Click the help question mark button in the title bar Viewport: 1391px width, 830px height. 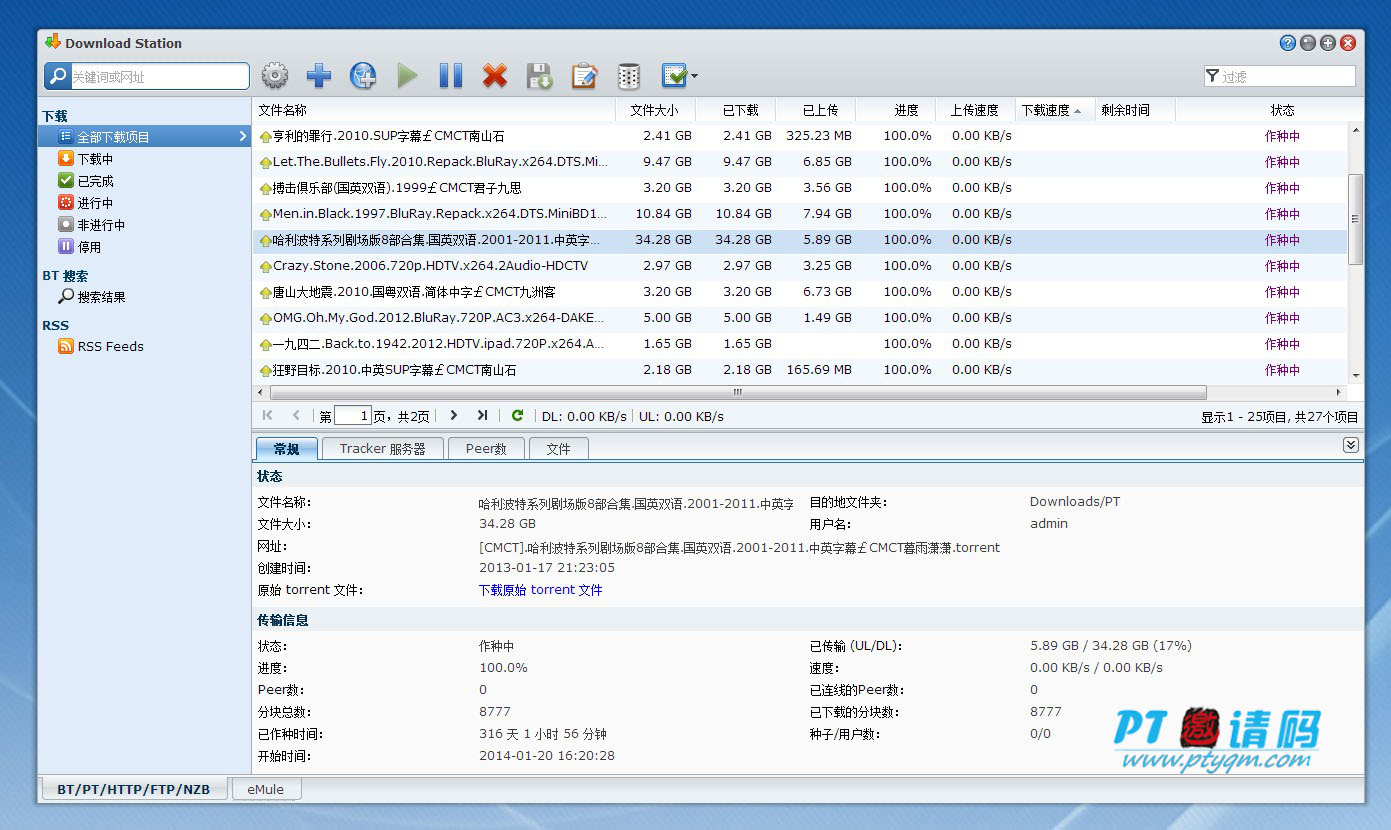[x=1288, y=43]
